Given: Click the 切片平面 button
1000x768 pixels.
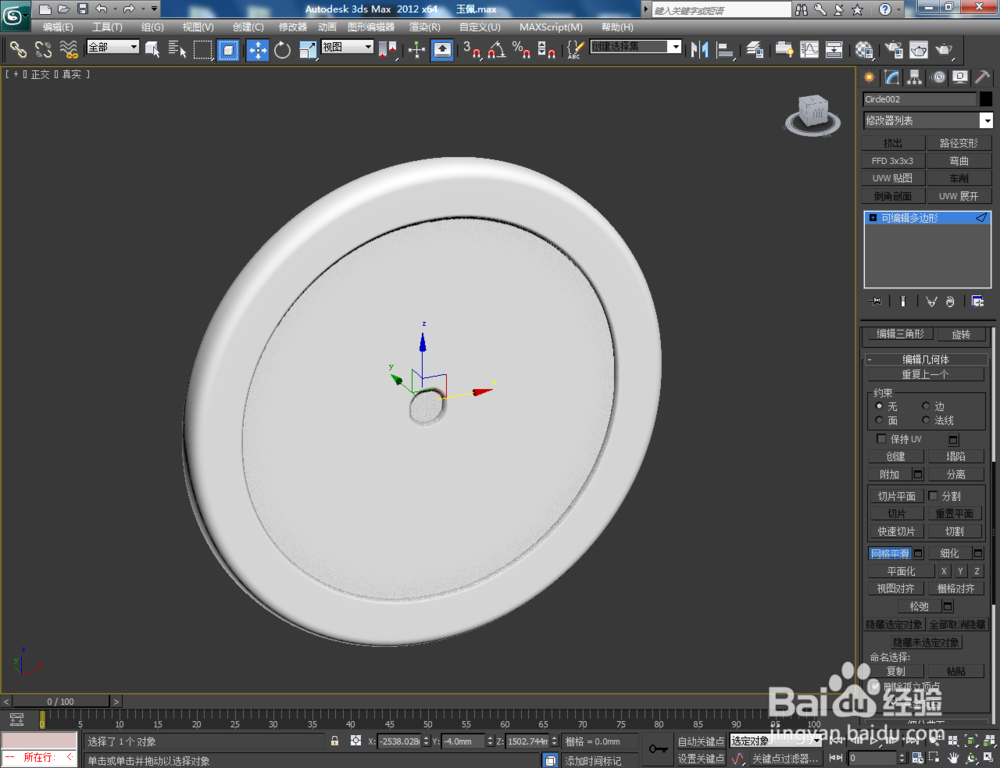Looking at the screenshot, I should (897, 496).
